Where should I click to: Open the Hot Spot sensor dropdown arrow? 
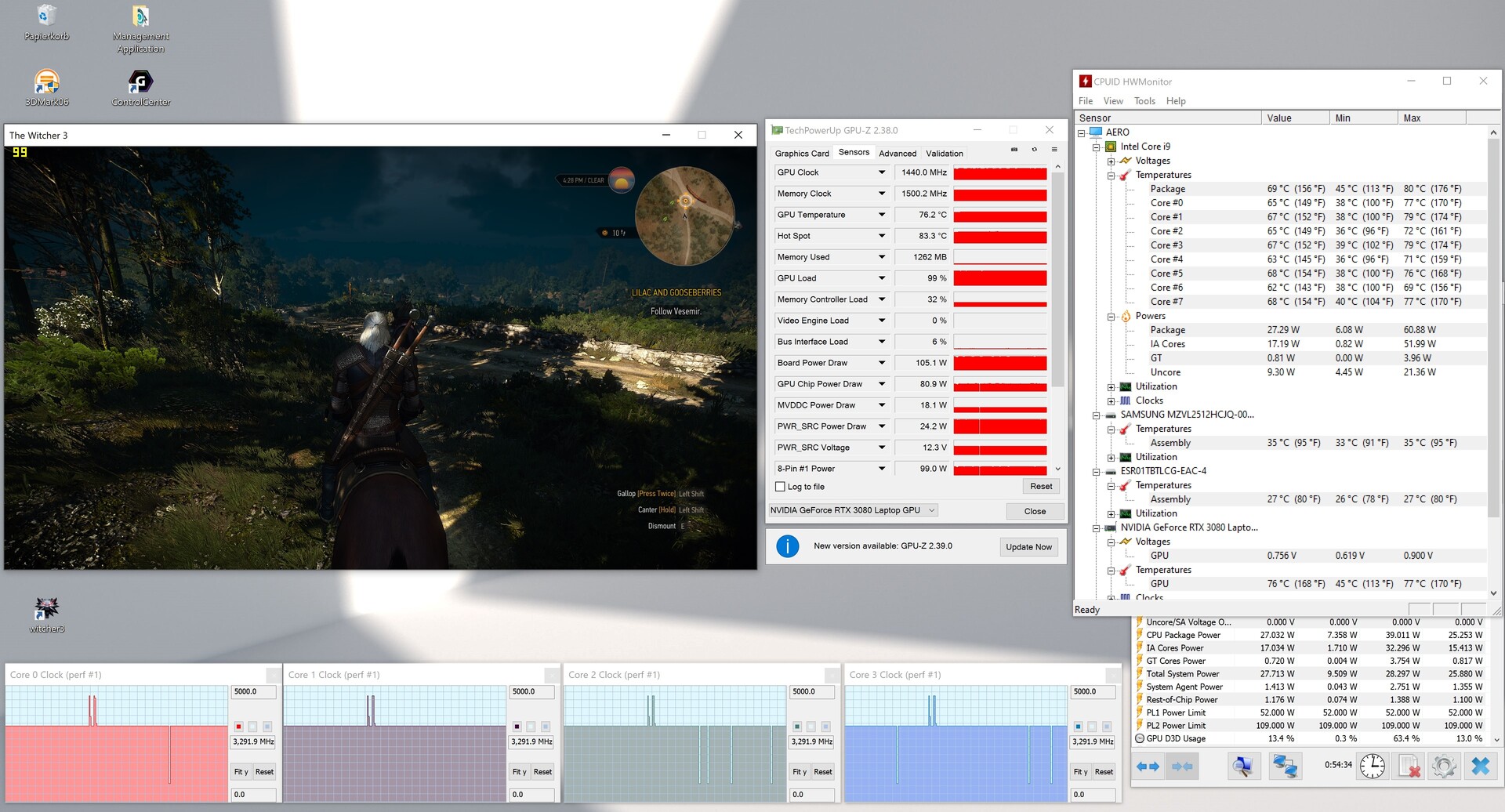[x=882, y=236]
